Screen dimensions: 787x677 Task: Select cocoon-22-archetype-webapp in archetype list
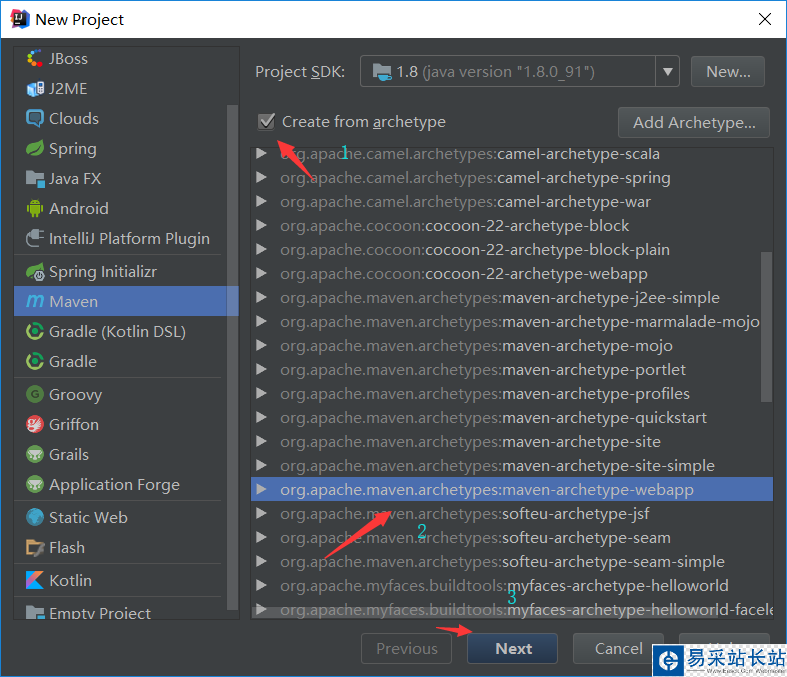coord(536,274)
